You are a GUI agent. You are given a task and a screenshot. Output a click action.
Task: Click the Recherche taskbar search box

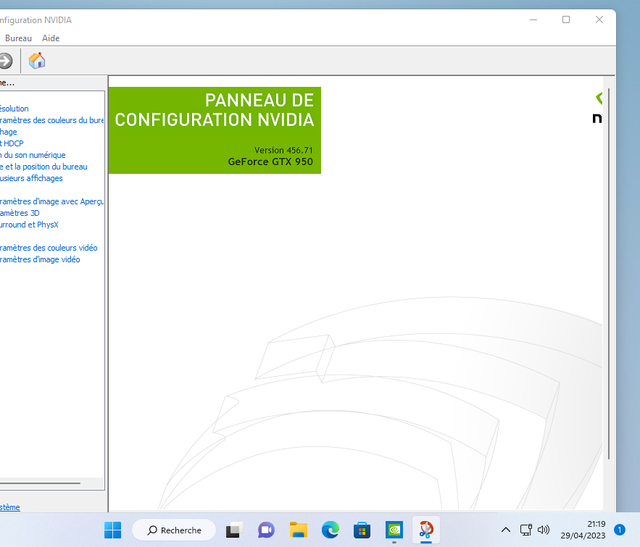click(x=174, y=530)
